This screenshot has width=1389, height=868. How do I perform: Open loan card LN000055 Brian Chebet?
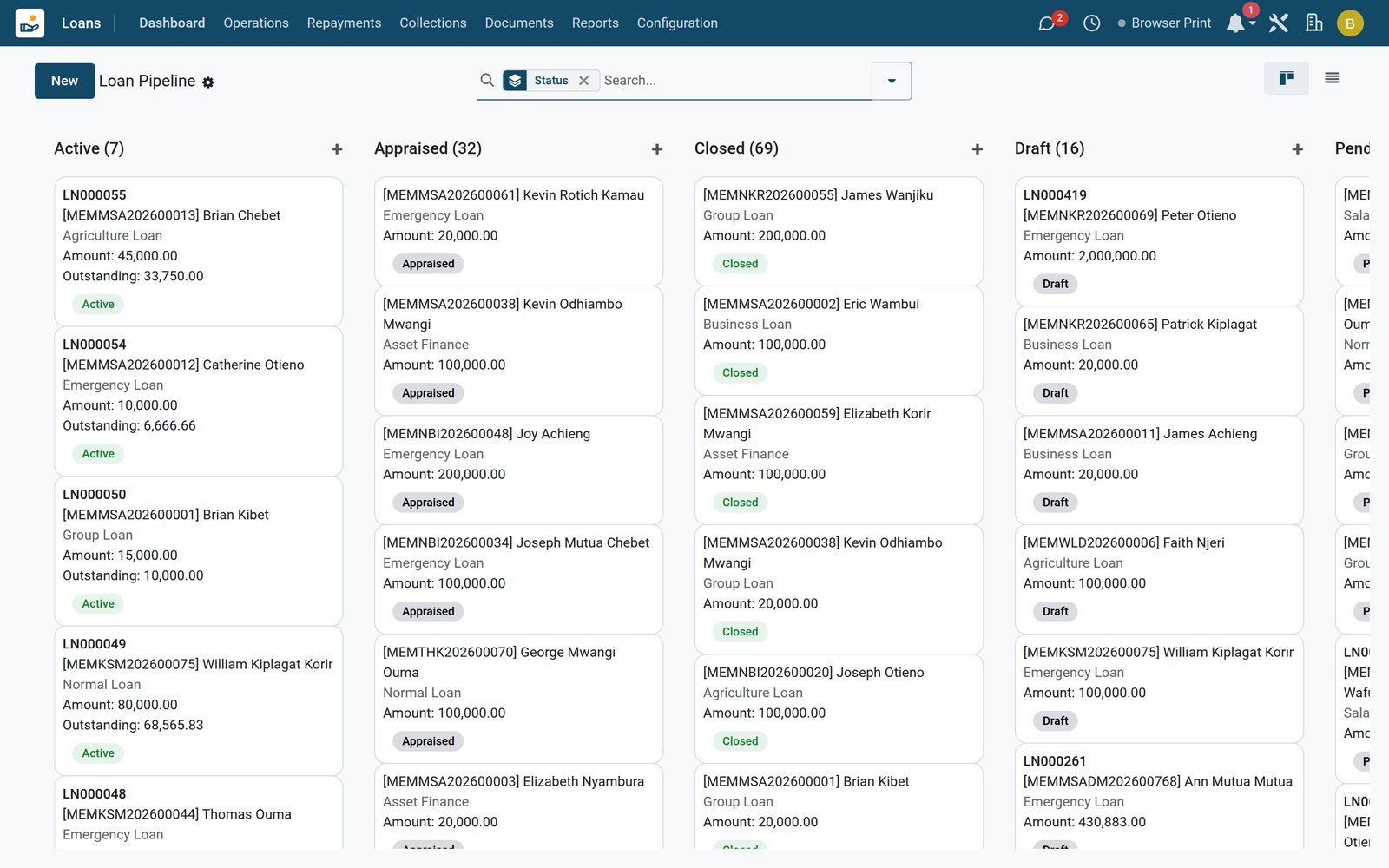coord(198,252)
